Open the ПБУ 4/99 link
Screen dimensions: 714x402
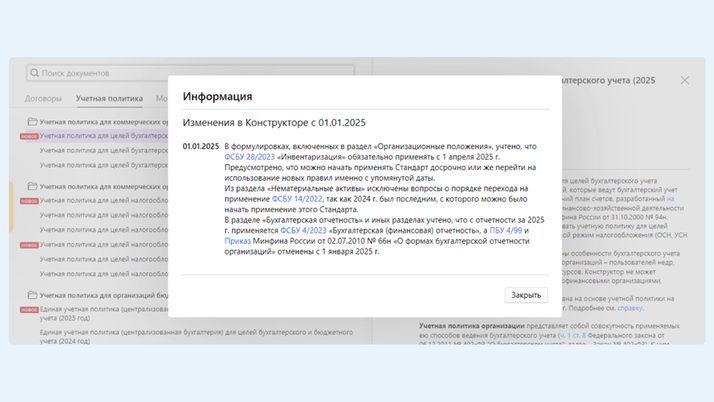[x=505, y=230]
